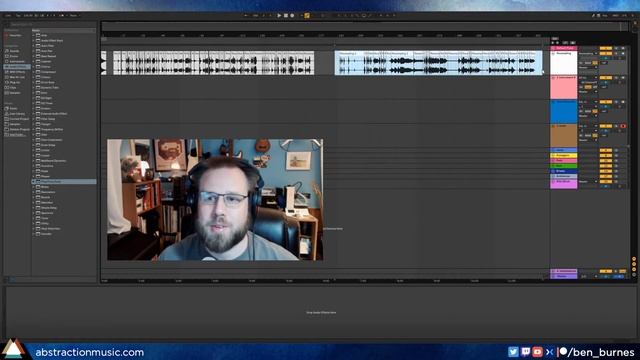Expand the Amp device folder
This screenshot has height=360, width=640.
tap(33, 36)
